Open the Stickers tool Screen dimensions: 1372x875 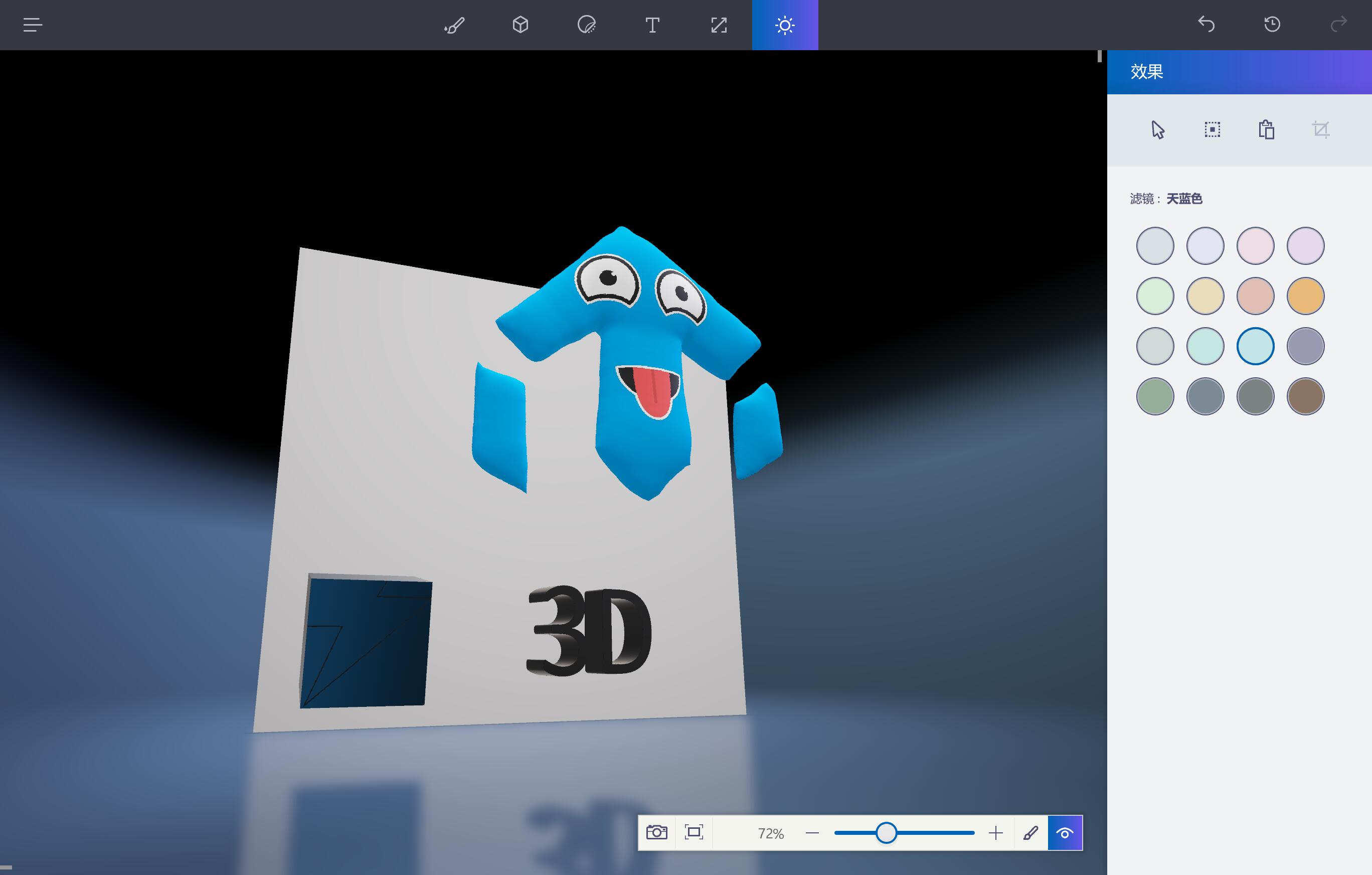(x=586, y=25)
